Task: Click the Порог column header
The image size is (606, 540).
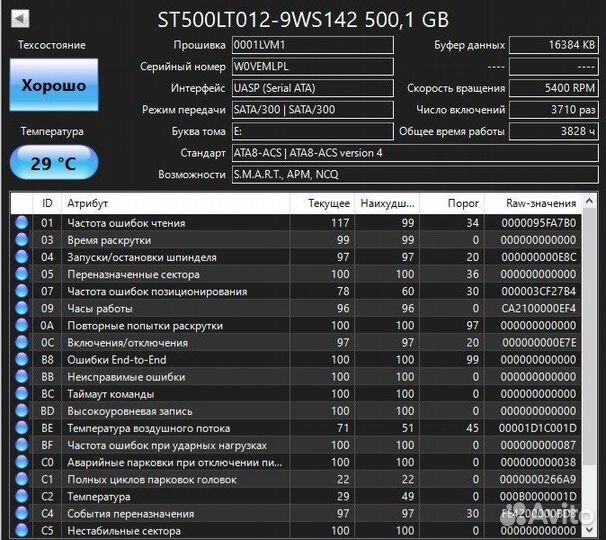Action: (452, 203)
